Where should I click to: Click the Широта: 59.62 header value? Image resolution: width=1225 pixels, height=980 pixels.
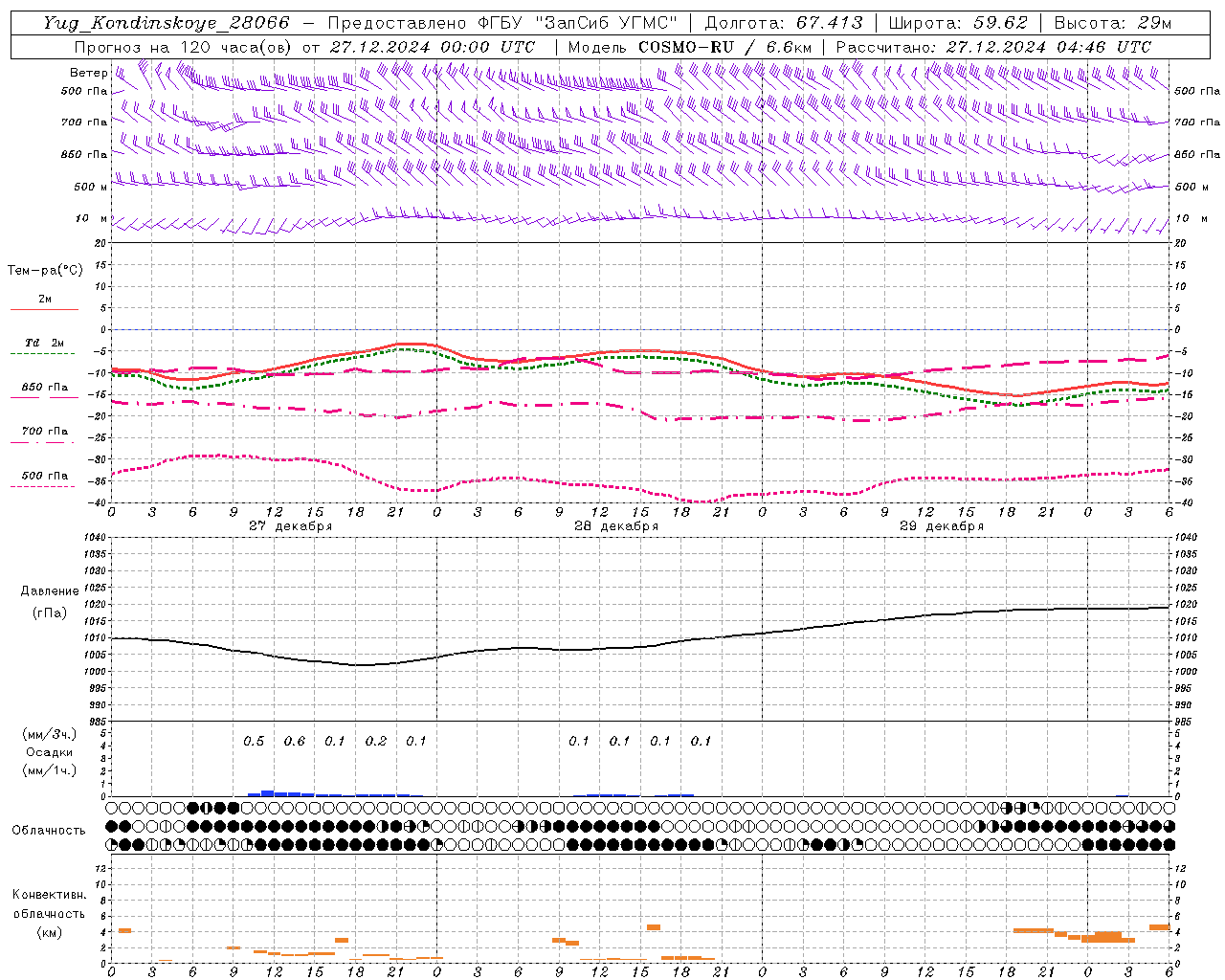(958, 23)
